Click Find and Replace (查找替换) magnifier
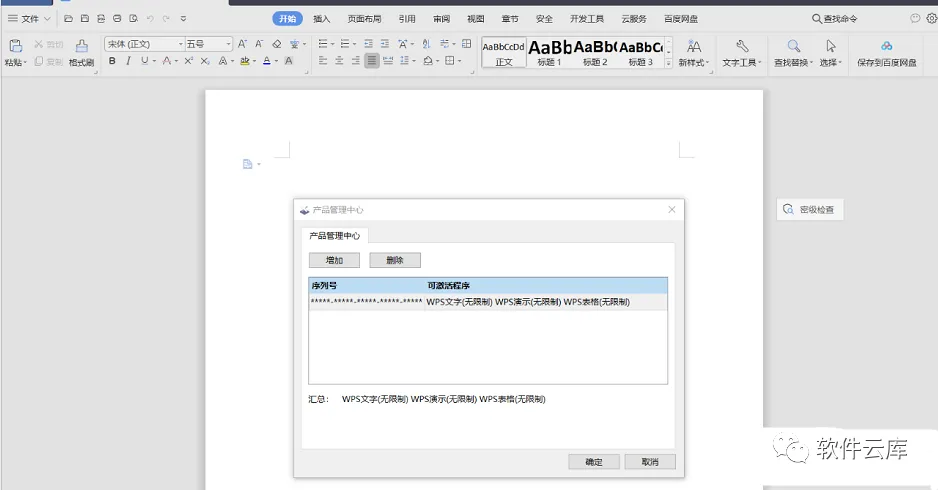 [793, 46]
